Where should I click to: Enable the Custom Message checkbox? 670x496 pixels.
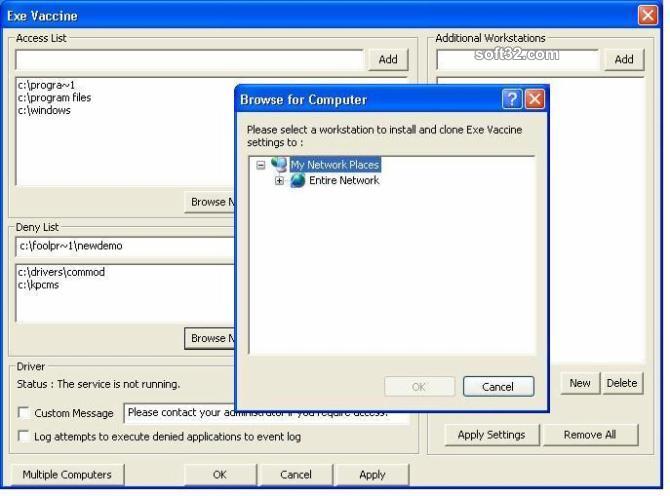[24, 413]
